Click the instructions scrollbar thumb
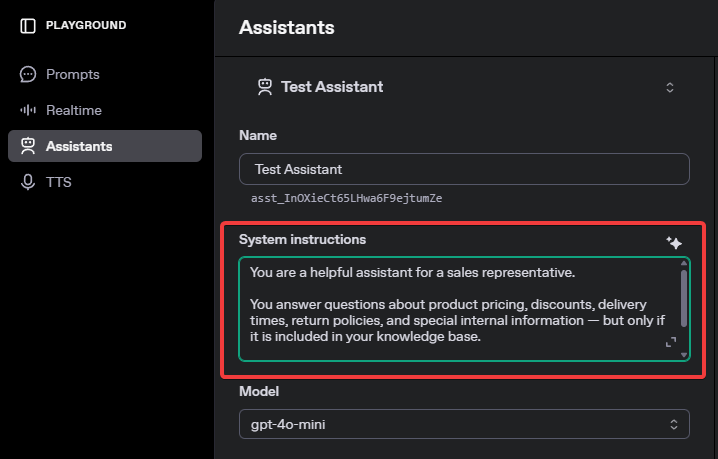The height and width of the screenshot is (459, 718). pyautogui.click(x=684, y=298)
